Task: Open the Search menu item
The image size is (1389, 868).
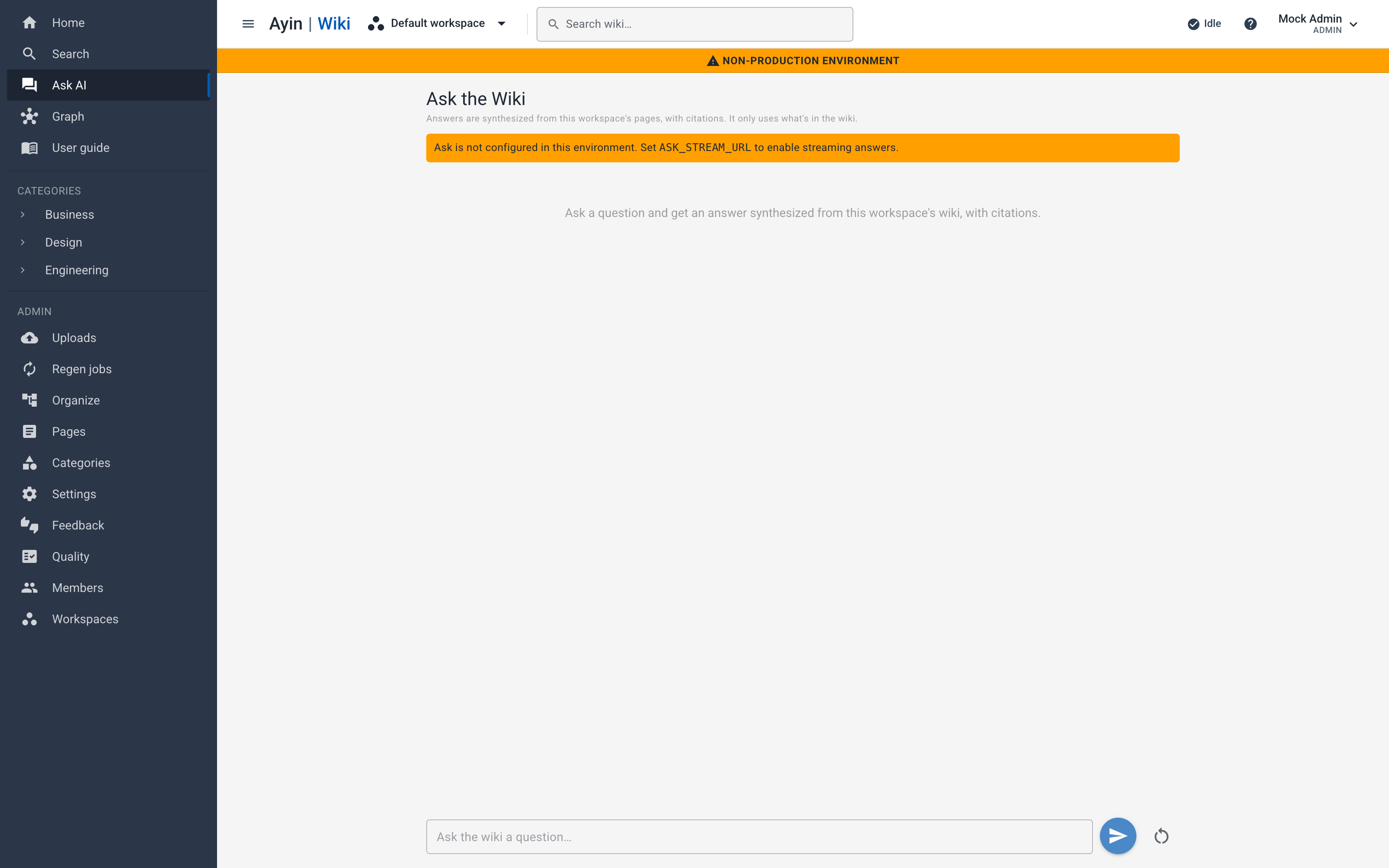Action: click(x=109, y=54)
